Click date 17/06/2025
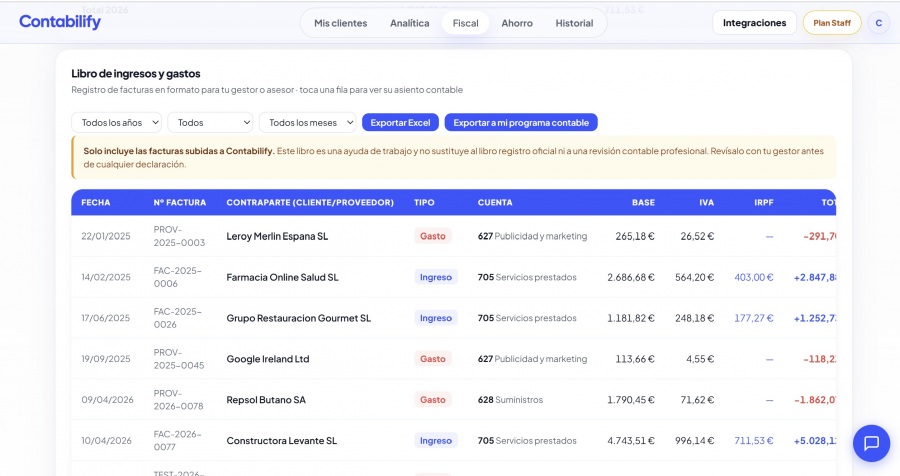The height and width of the screenshot is (476, 900). (x=106, y=318)
